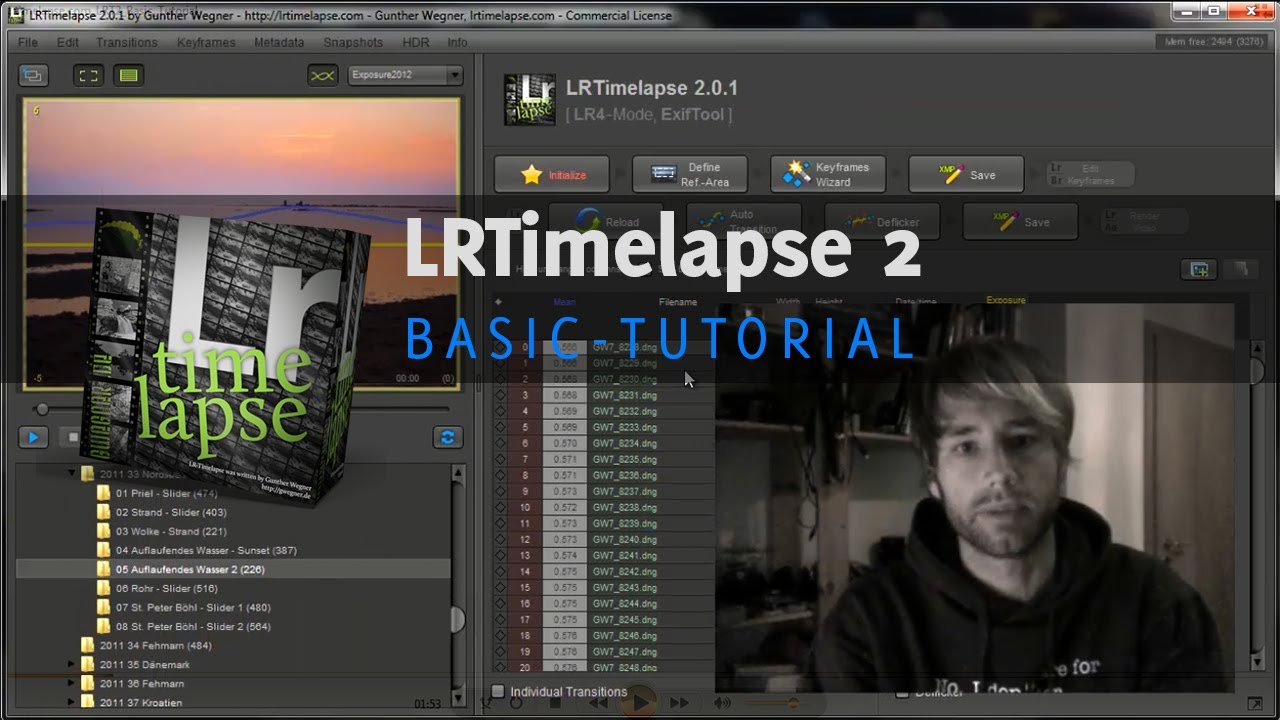Toggle keyframe diamond on row 3

[499, 395]
